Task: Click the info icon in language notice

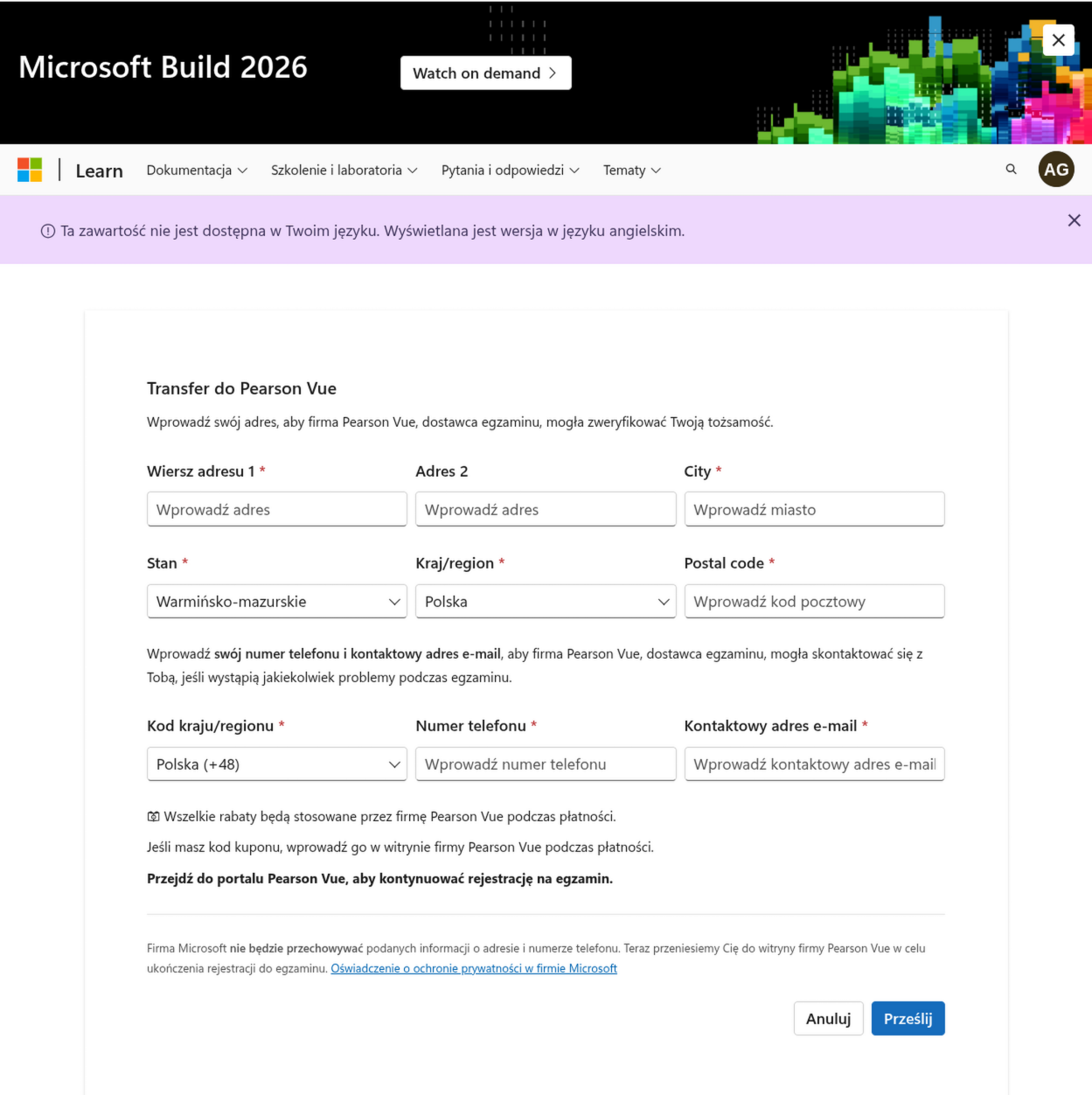Action: point(48,232)
